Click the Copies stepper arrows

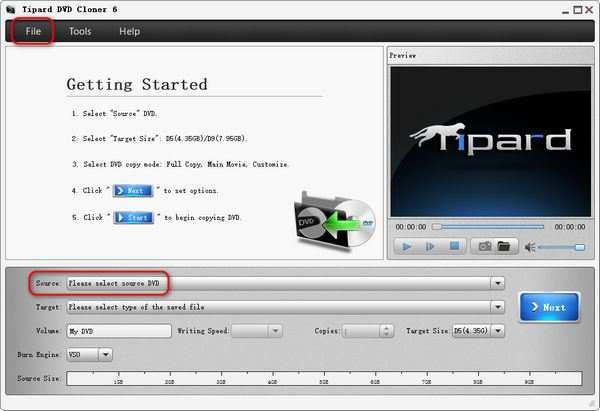386,331
